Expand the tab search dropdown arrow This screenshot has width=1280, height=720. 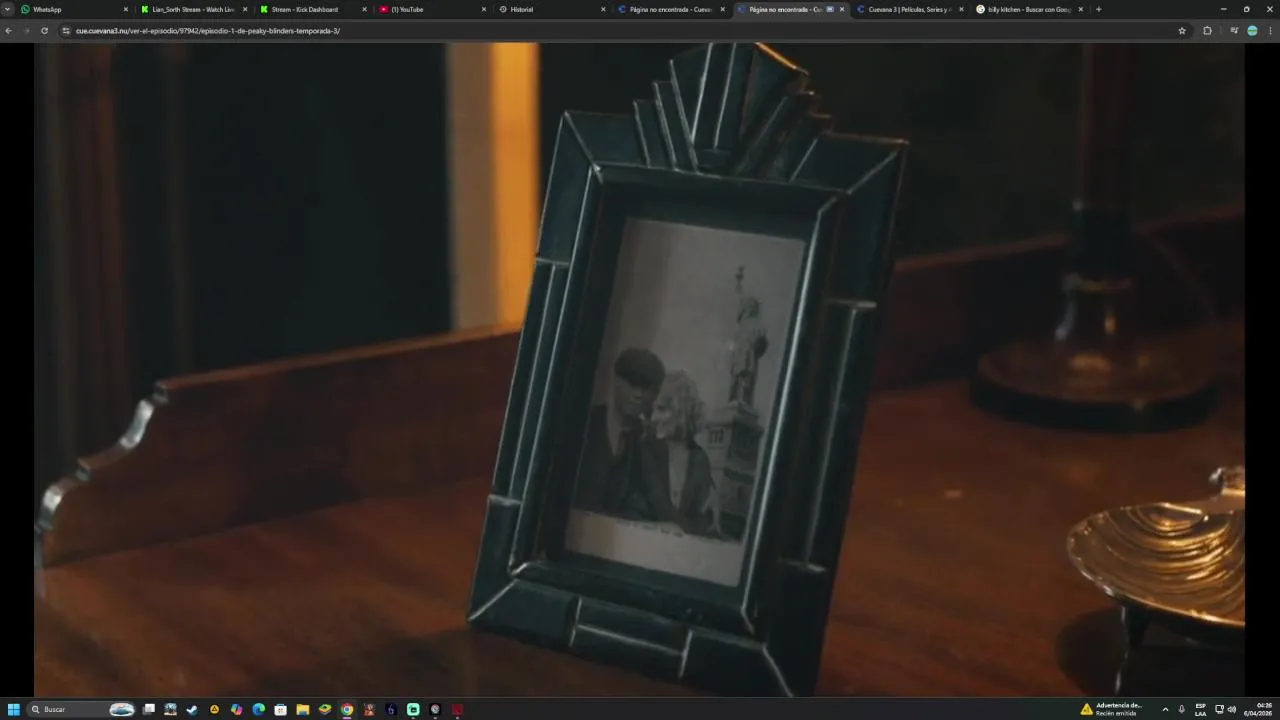pyautogui.click(x=7, y=9)
